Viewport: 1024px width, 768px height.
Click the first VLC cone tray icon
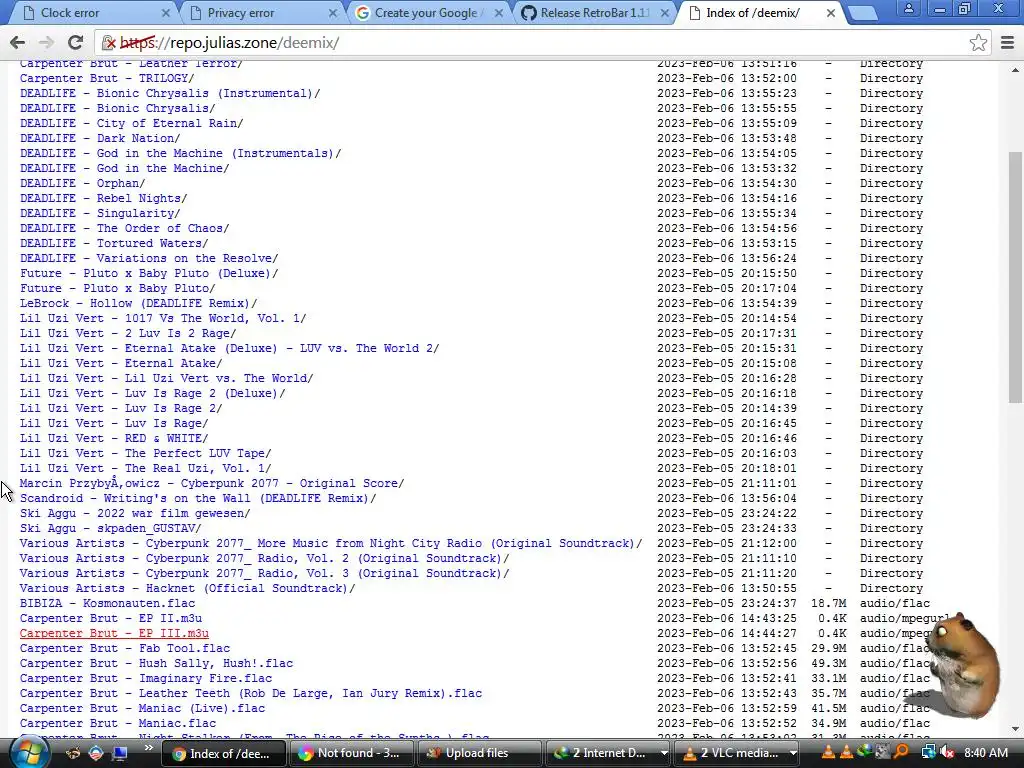[828, 753]
